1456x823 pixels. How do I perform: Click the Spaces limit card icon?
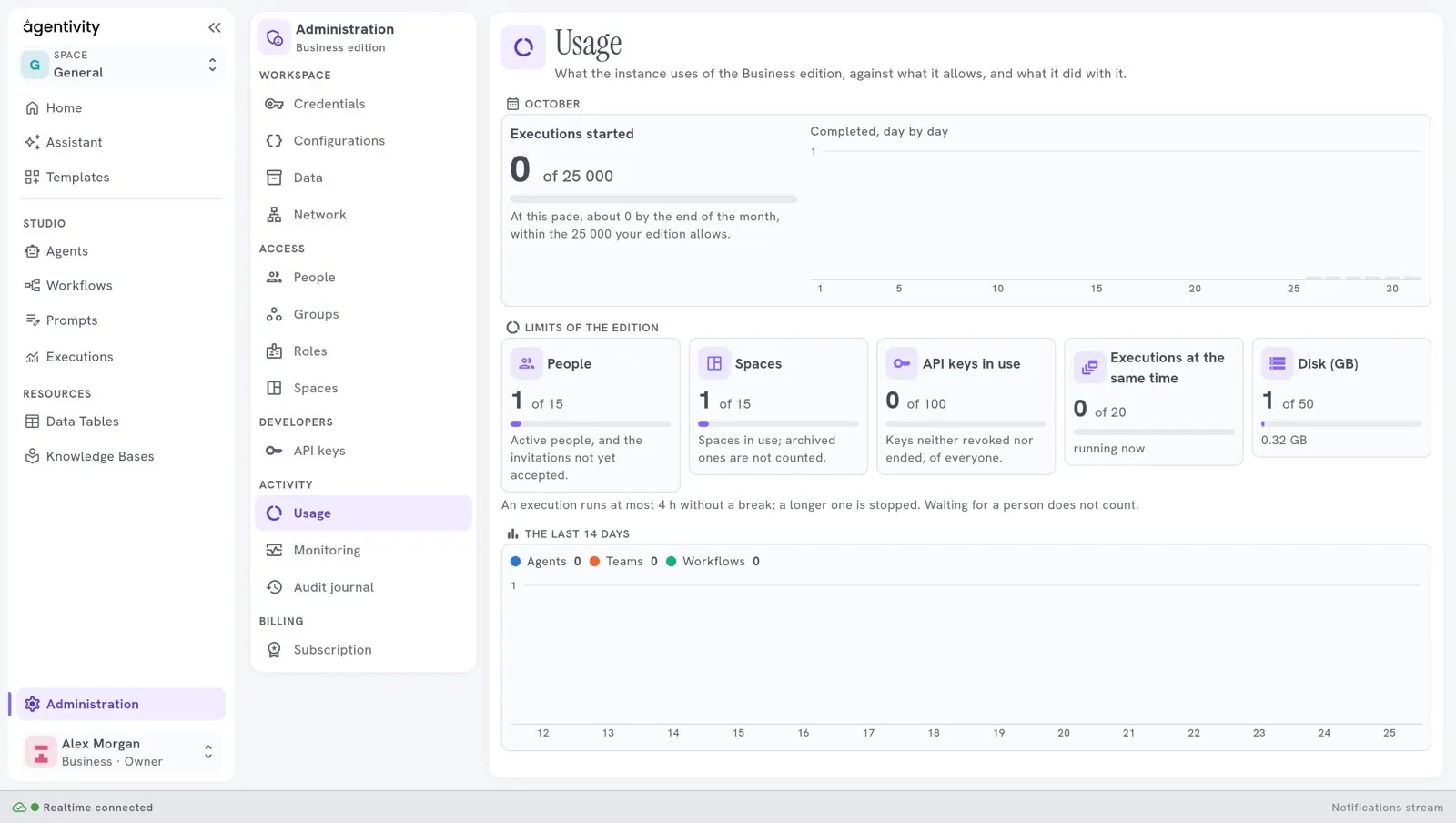(714, 363)
